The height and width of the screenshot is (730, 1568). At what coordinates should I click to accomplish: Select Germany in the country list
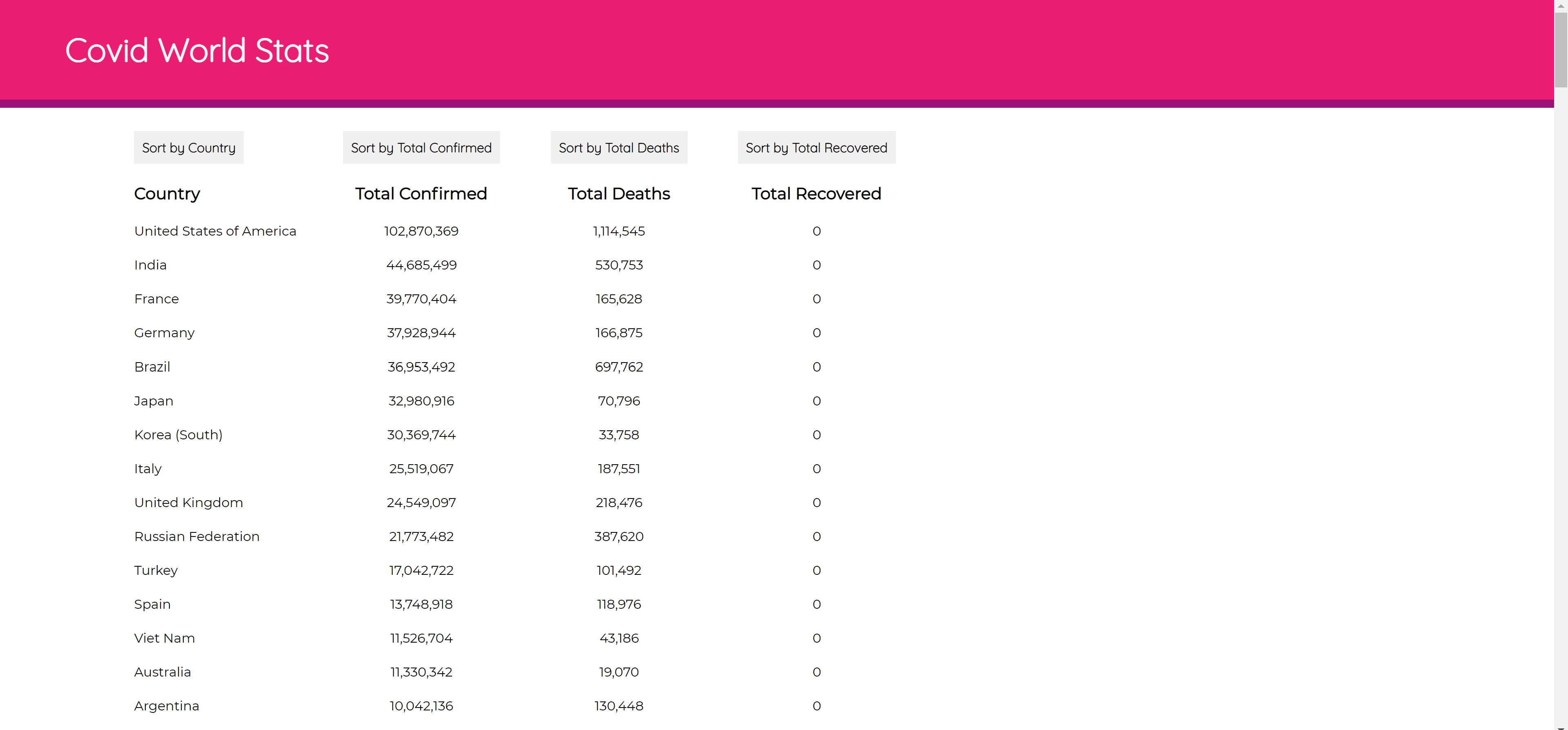(164, 333)
